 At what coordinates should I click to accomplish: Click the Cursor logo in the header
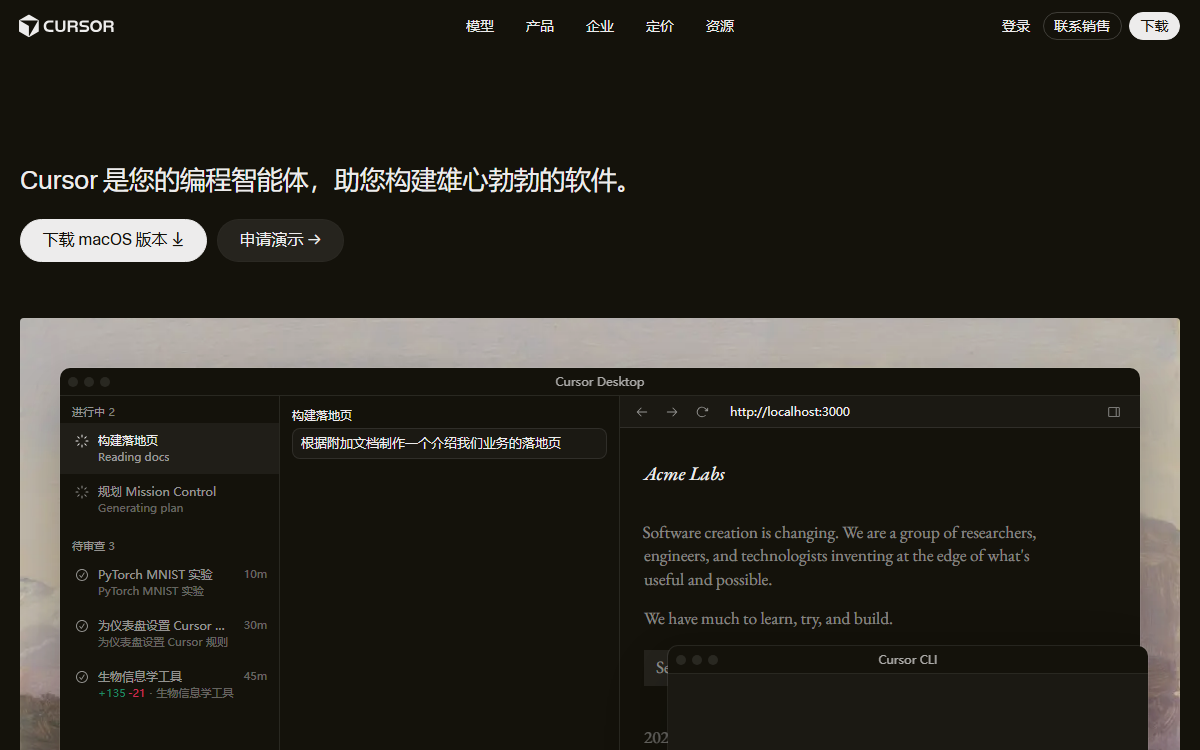tap(66, 26)
